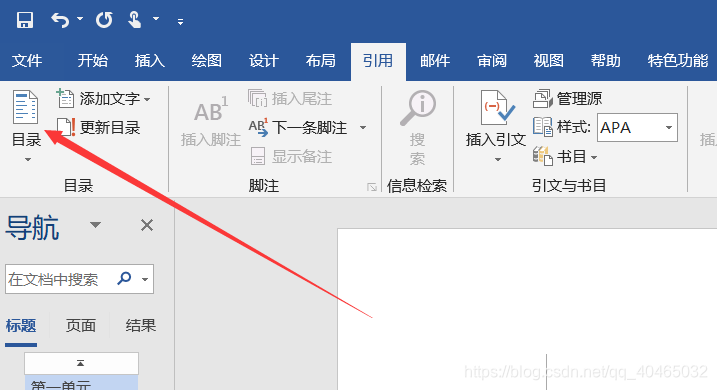The height and width of the screenshot is (390, 717).
Task: Expand the 目录 button dropdown arrow
Action: coord(28,160)
